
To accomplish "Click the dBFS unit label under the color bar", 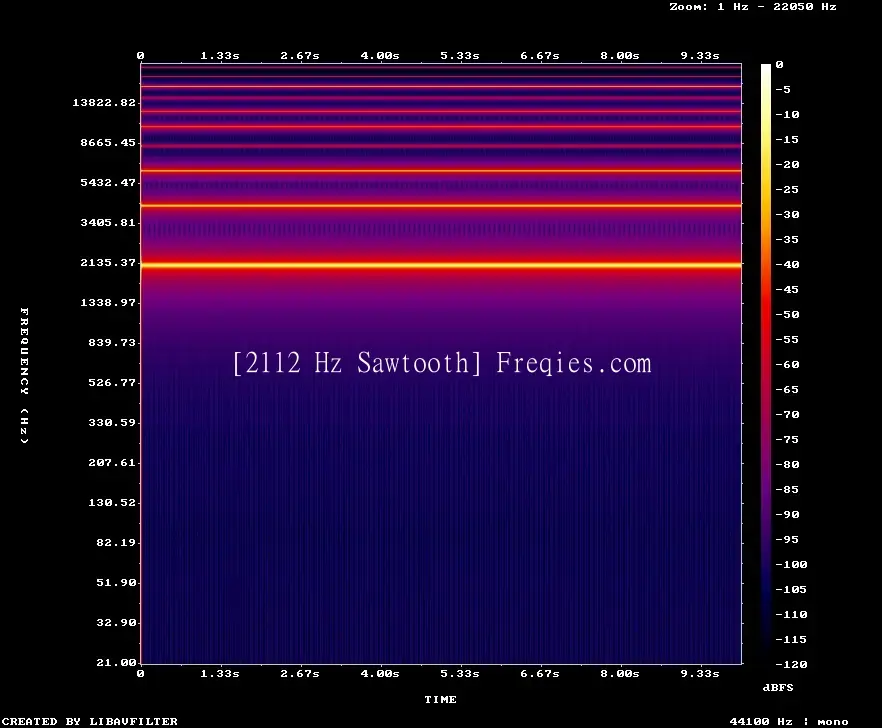I will click(778, 687).
